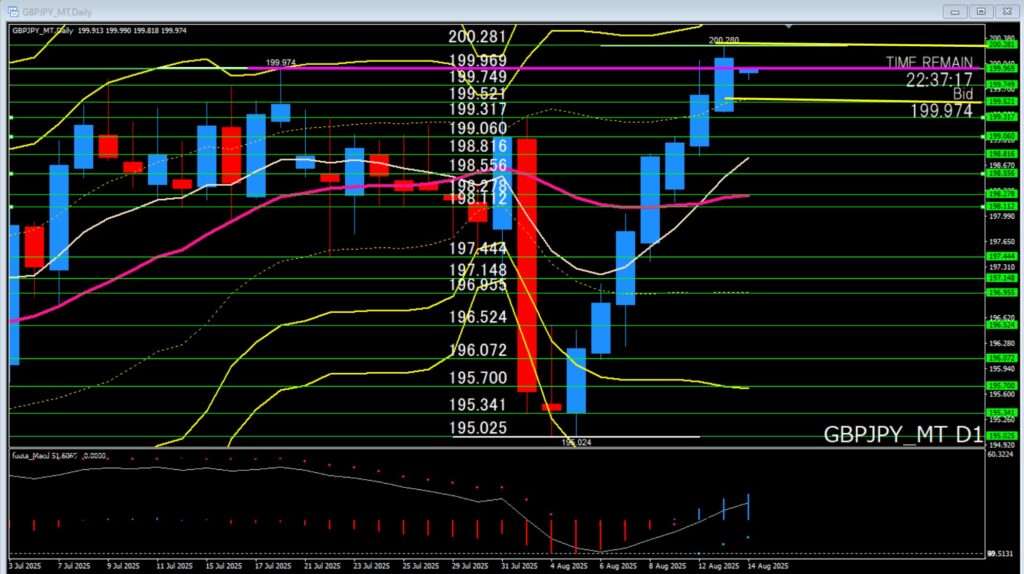Select the large red 31 Jul candlestick
Viewport: 1024px width, 574px height.
(x=527, y=264)
